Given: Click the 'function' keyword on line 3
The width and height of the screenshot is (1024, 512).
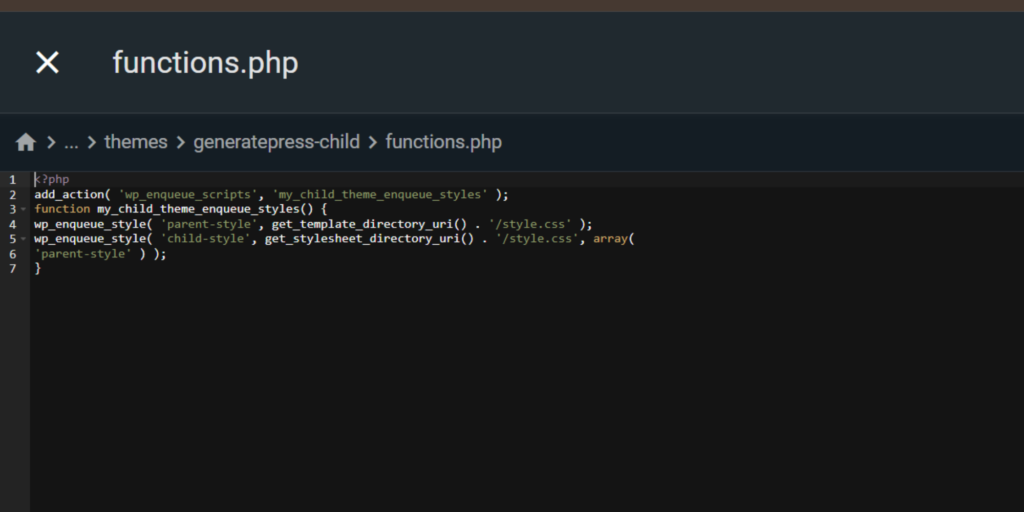Looking at the screenshot, I should [62, 209].
